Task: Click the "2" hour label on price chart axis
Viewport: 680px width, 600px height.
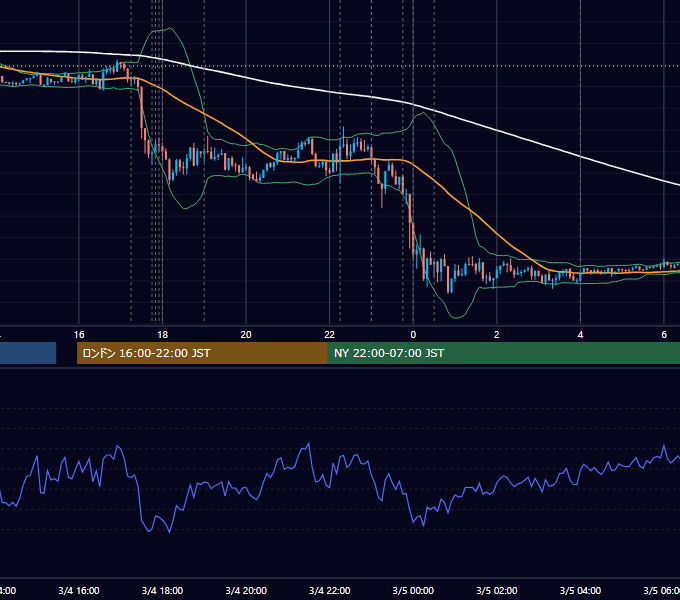Action: pos(497,335)
